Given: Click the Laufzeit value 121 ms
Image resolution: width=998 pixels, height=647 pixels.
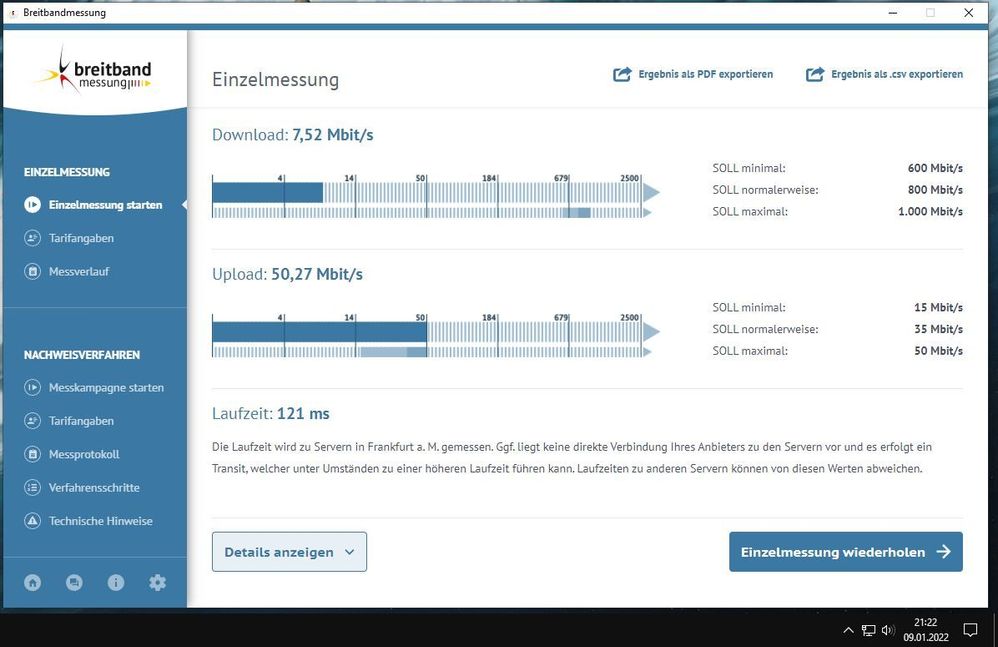Looking at the screenshot, I should click(303, 414).
